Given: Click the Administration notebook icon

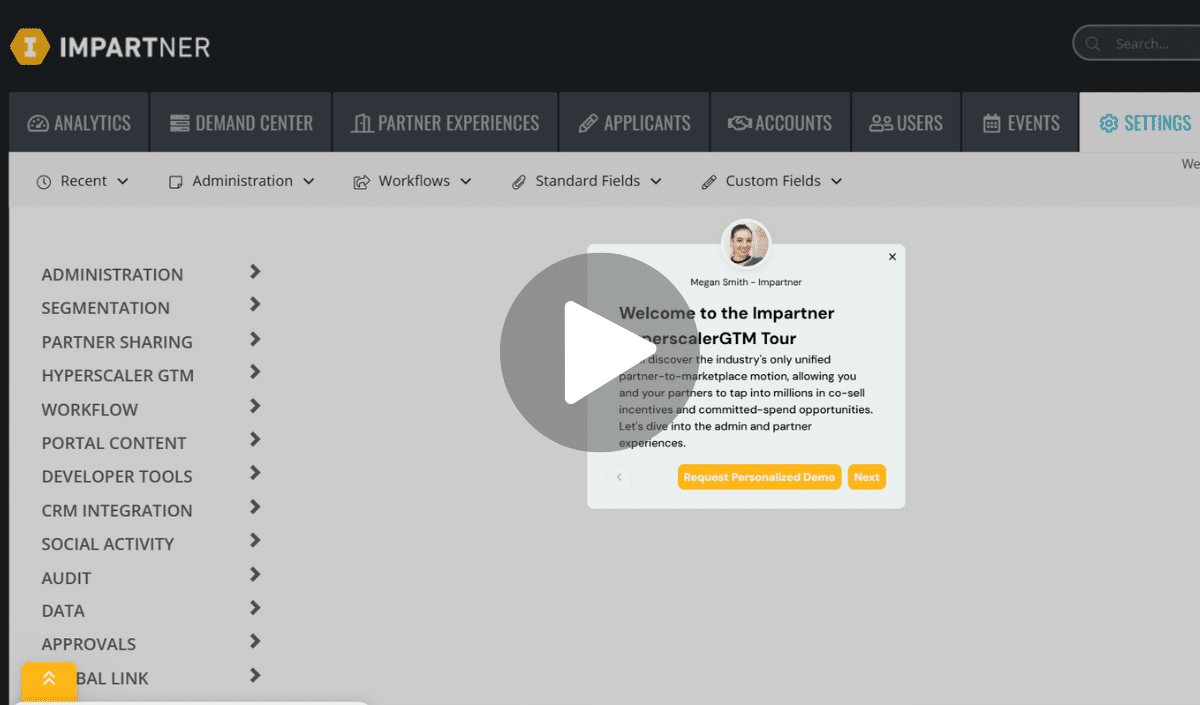Looking at the screenshot, I should 175,181.
